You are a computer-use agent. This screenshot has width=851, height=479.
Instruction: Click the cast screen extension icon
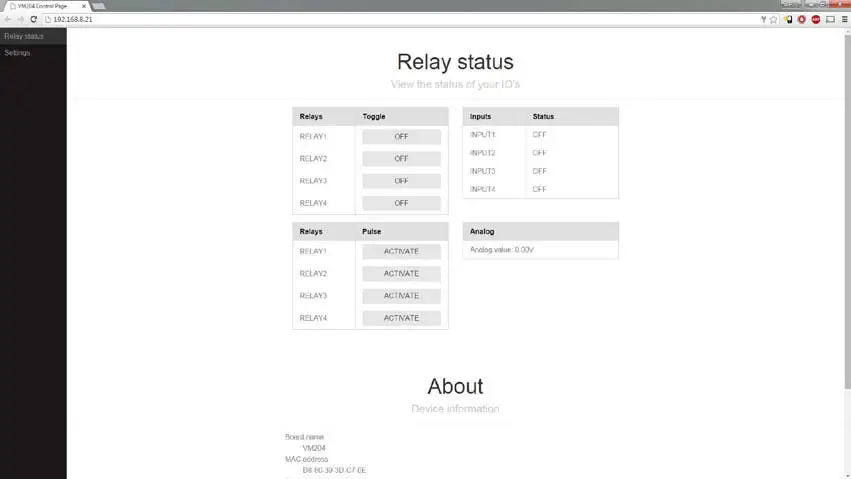tap(830, 20)
